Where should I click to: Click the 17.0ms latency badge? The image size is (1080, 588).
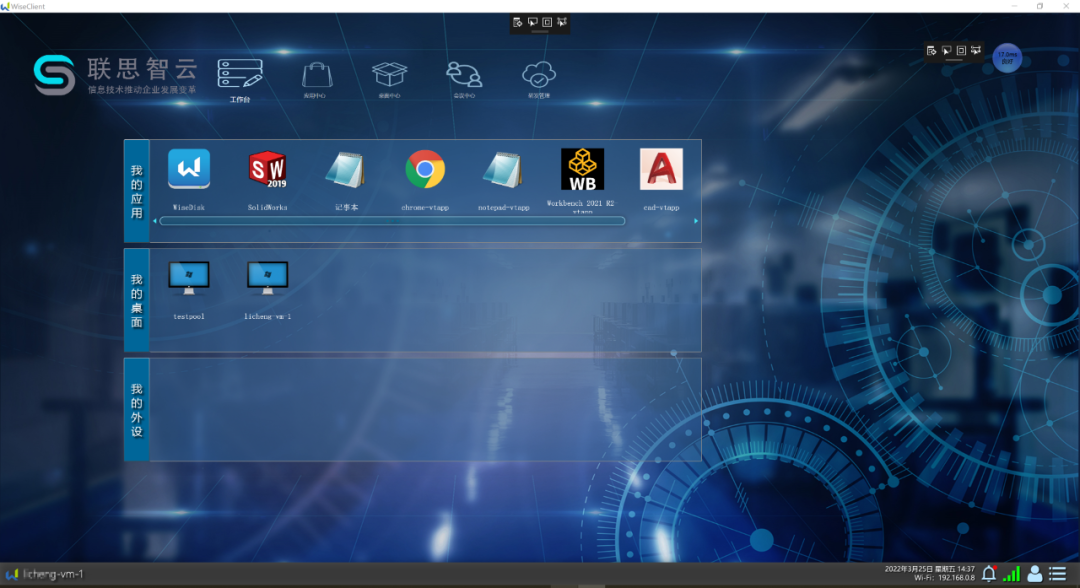(x=1006, y=59)
